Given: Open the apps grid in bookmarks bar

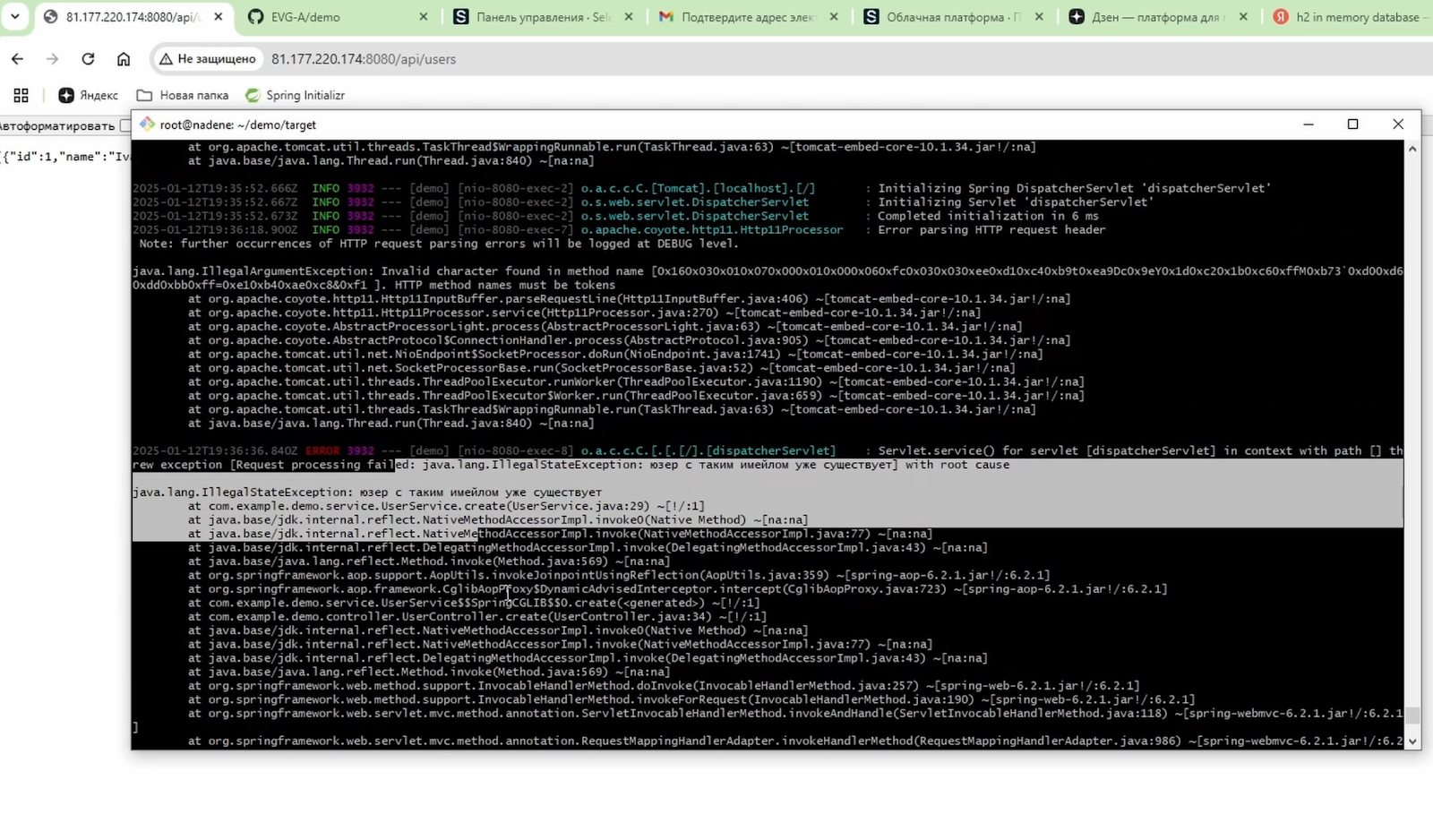Looking at the screenshot, I should tap(21, 95).
